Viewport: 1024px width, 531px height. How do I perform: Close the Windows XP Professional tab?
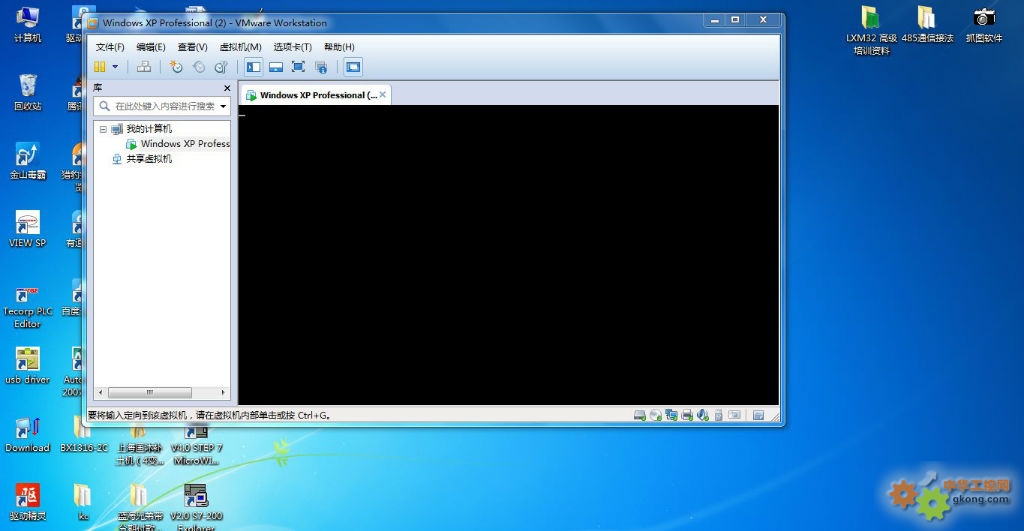tap(383, 95)
